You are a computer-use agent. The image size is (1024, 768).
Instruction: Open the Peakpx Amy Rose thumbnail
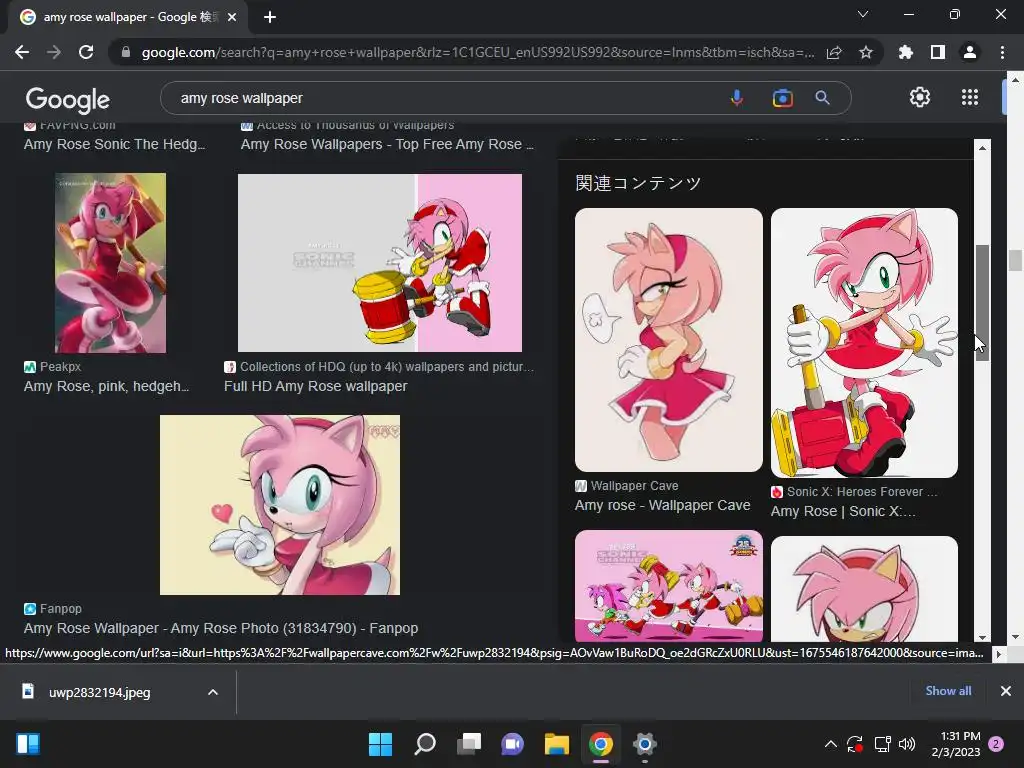(x=110, y=263)
